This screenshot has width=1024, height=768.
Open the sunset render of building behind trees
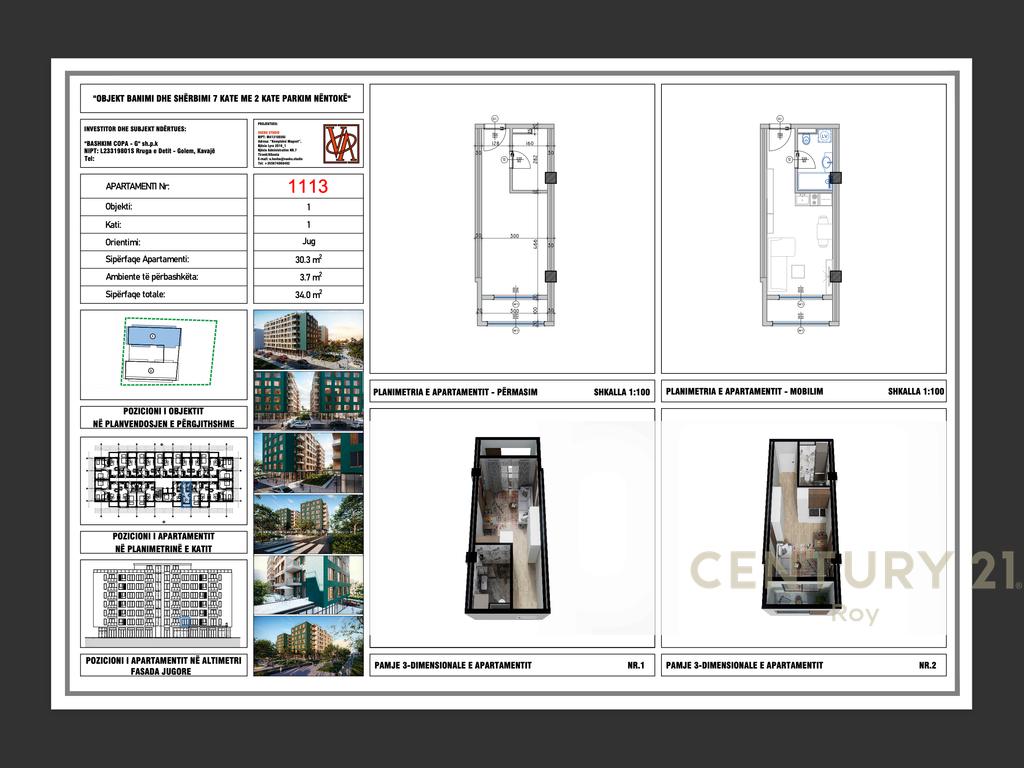tap(308, 646)
